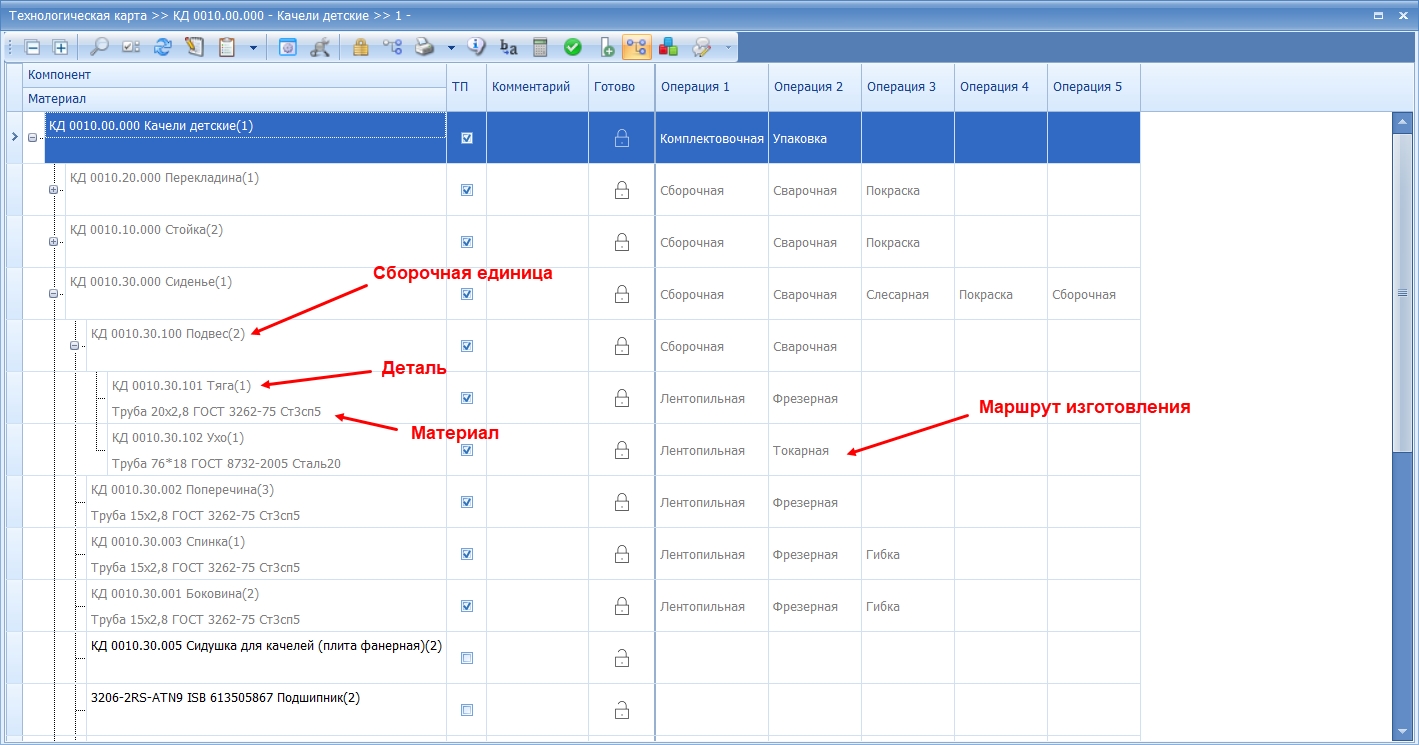
Task: Toggle the Готово lock for Сиденье row
Action: point(621,294)
